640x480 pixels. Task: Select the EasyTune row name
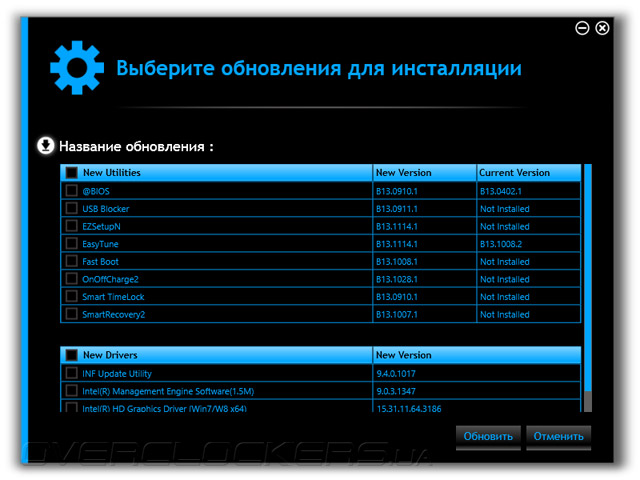[x=100, y=244]
